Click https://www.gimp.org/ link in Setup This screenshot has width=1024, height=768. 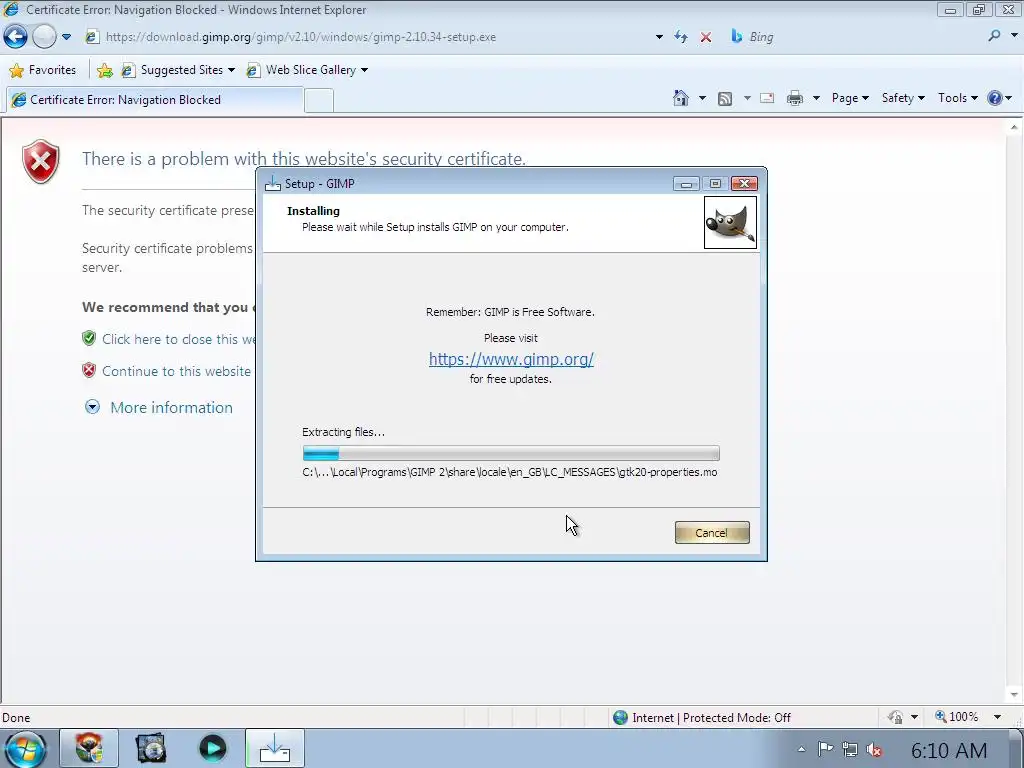[x=511, y=359]
